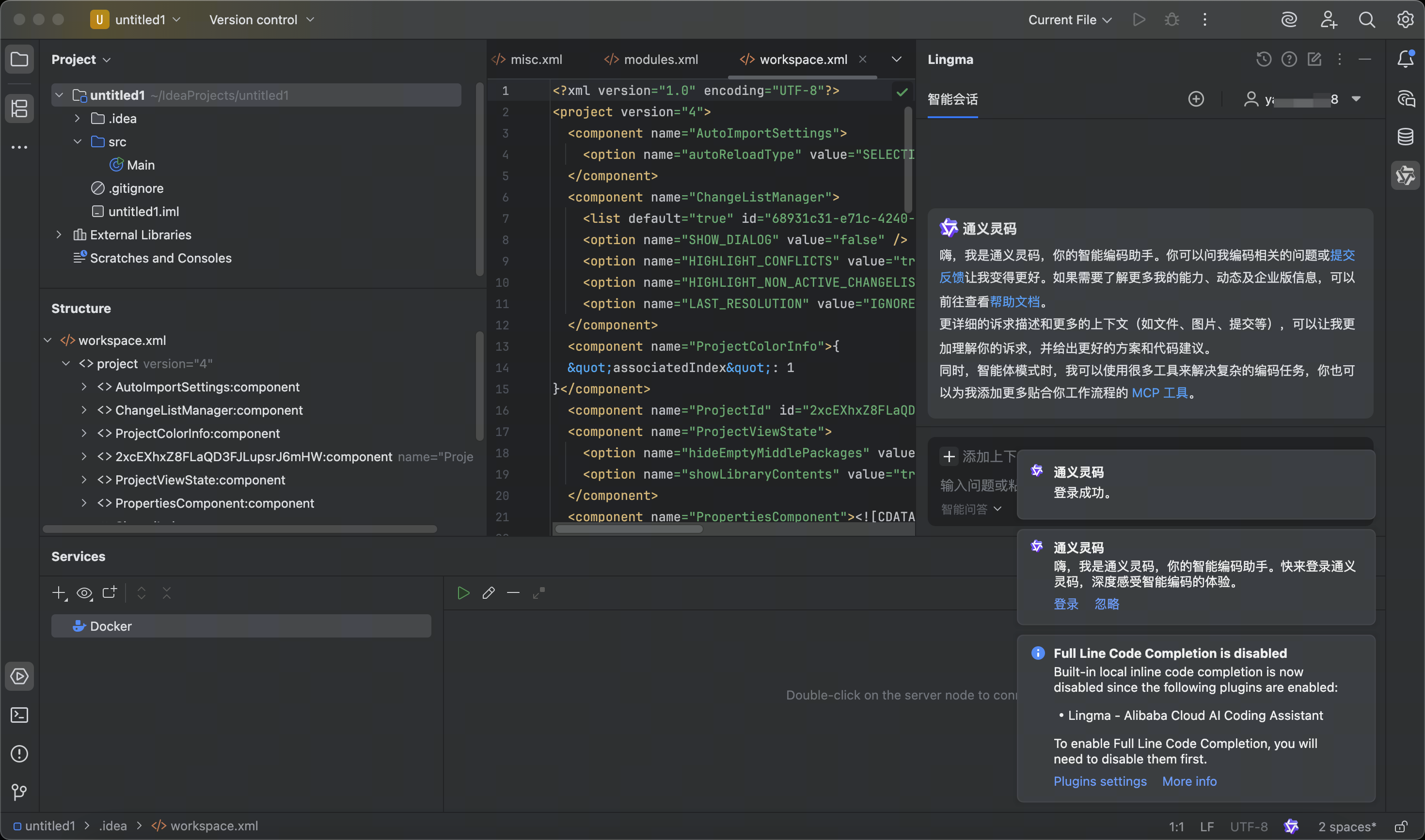The height and width of the screenshot is (840, 1425).
Task: Expand the .idea folder
Action: point(78,118)
